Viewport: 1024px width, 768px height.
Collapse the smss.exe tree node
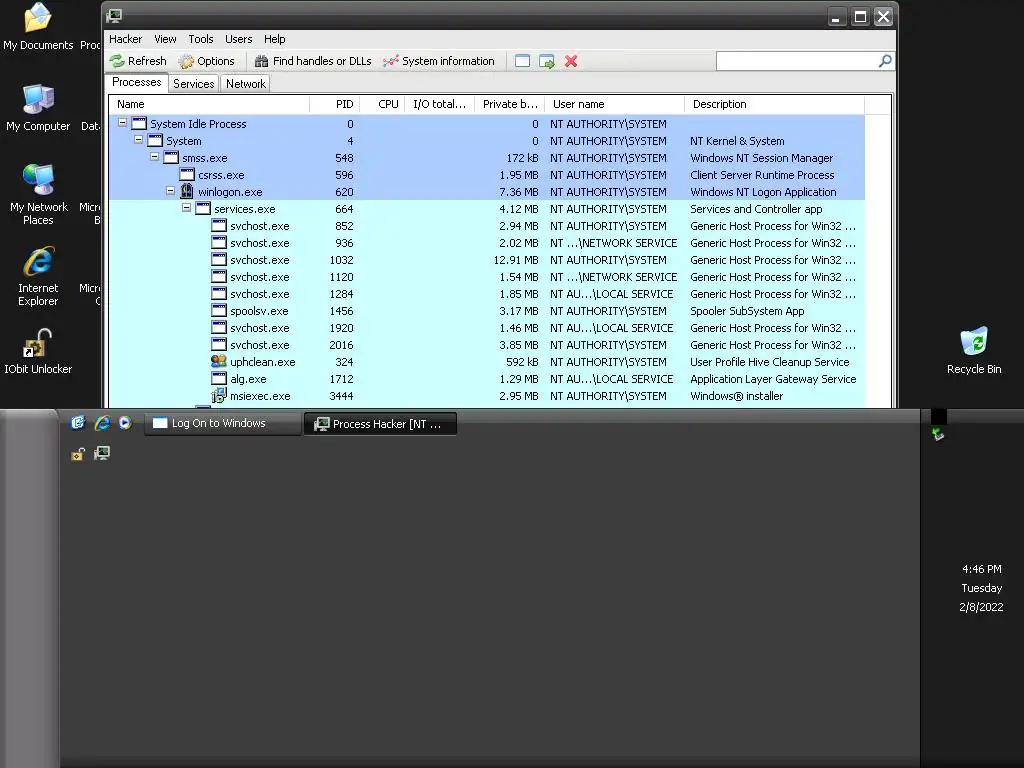click(154, 157)
